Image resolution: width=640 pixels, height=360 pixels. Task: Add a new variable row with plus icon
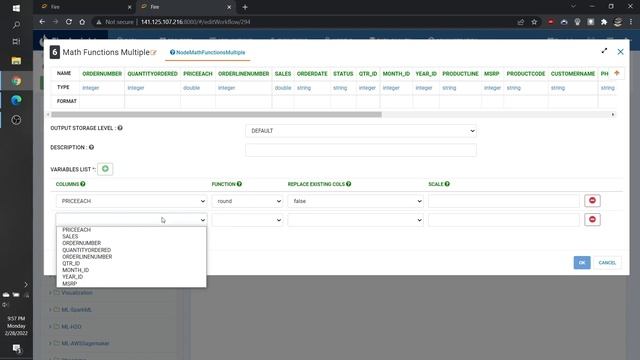105,169
